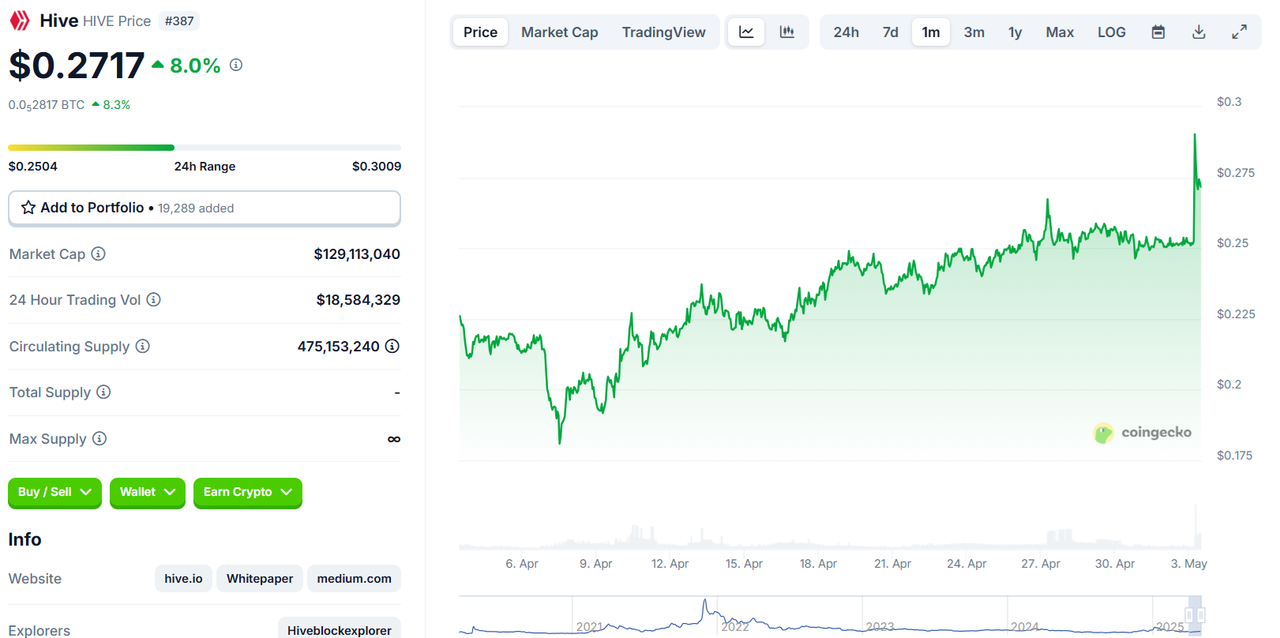This screenshot has height=638, width=1280.
Task: Switch to the Market Cap tab
Action: [559, 32]
